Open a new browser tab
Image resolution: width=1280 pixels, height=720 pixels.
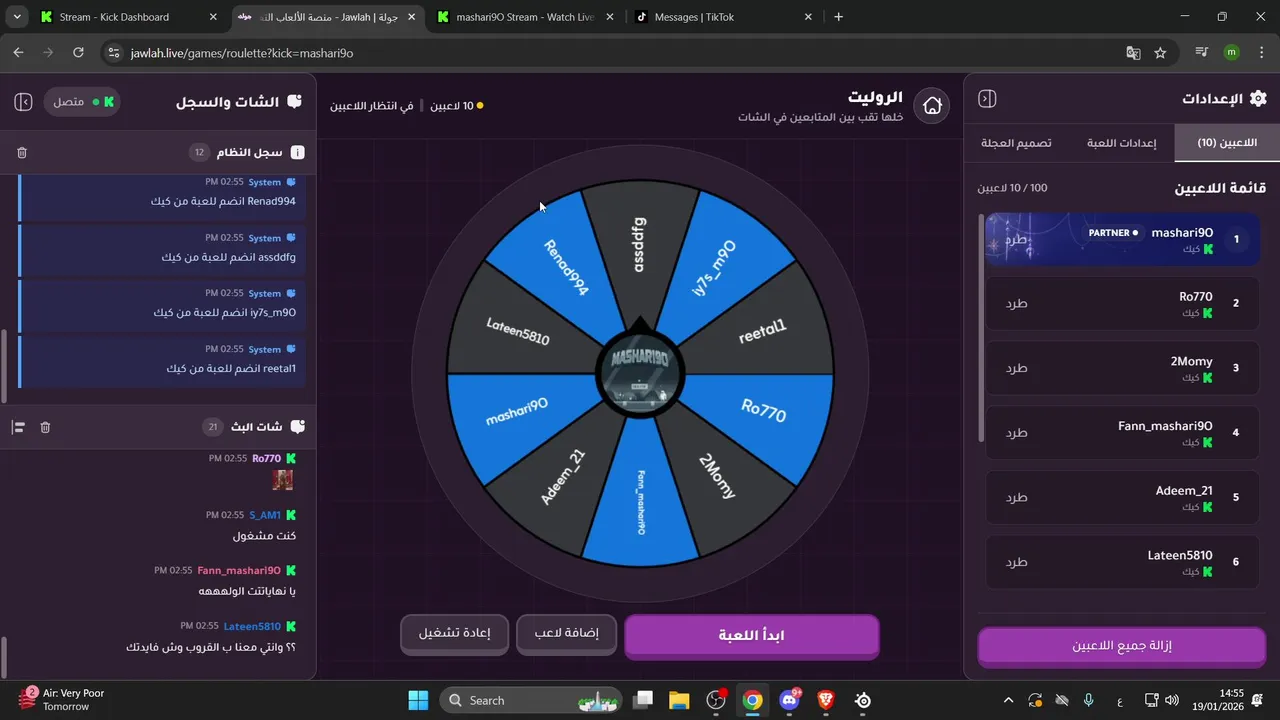(838, 17)
